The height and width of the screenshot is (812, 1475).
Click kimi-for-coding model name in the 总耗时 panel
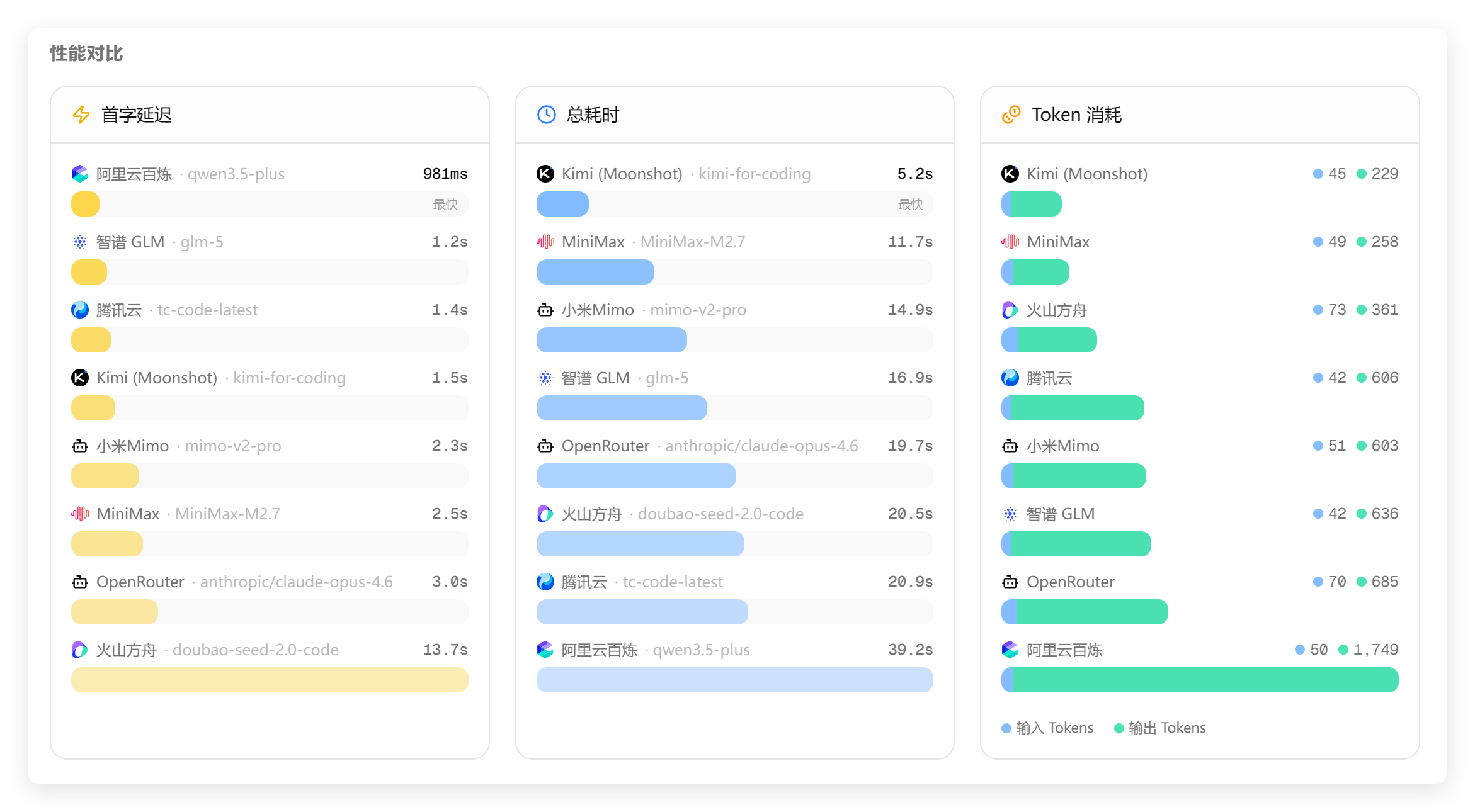click(754, 174)
